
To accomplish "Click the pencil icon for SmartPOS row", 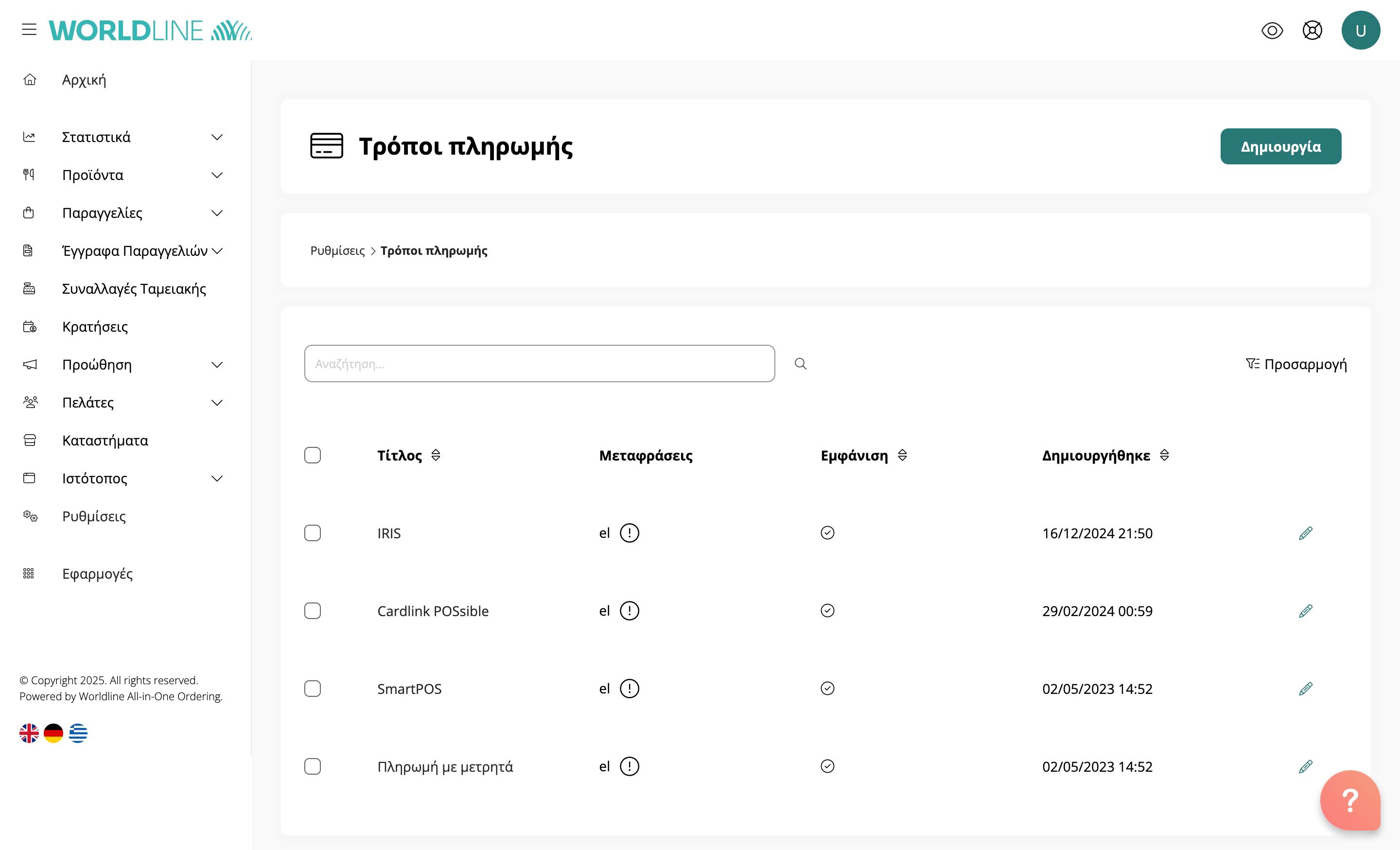I will coord(1305,689).
